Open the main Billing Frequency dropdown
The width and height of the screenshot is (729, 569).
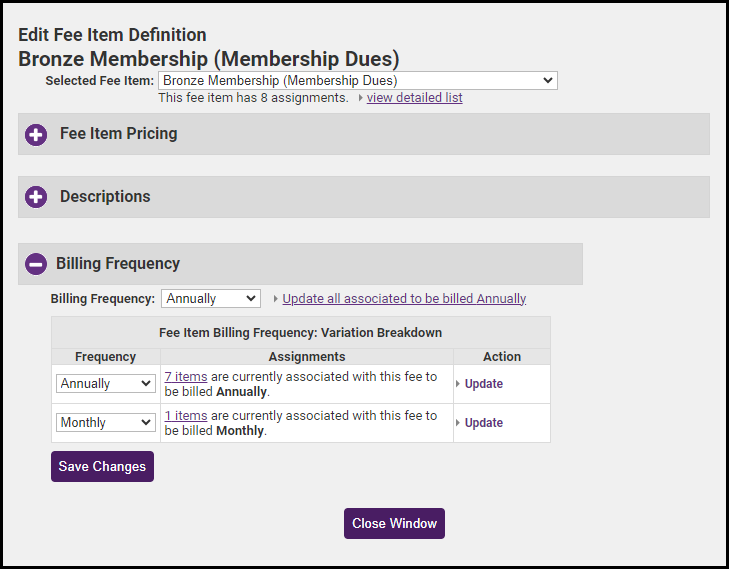click(210, 299)
